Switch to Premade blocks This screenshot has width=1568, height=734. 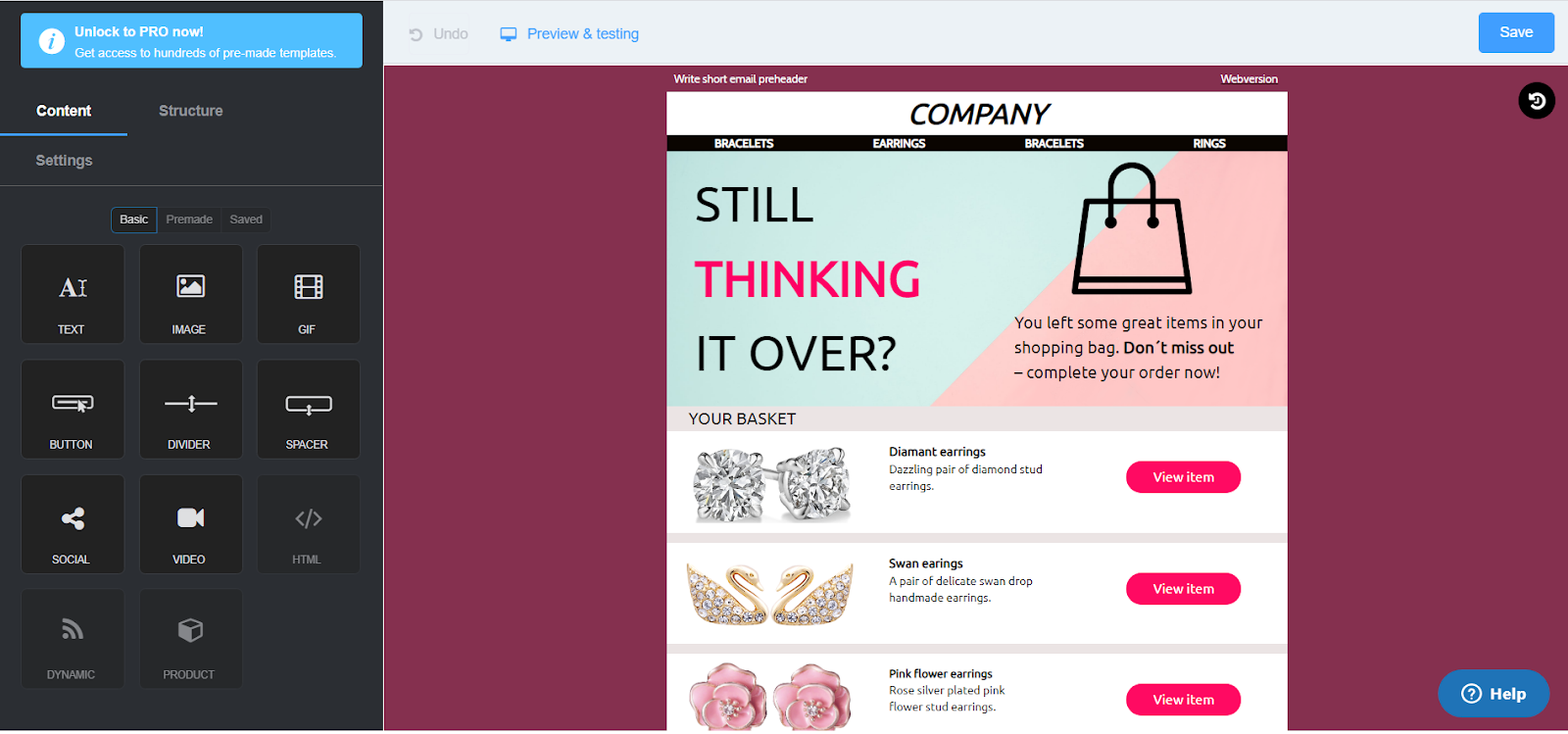coord(189,220)
